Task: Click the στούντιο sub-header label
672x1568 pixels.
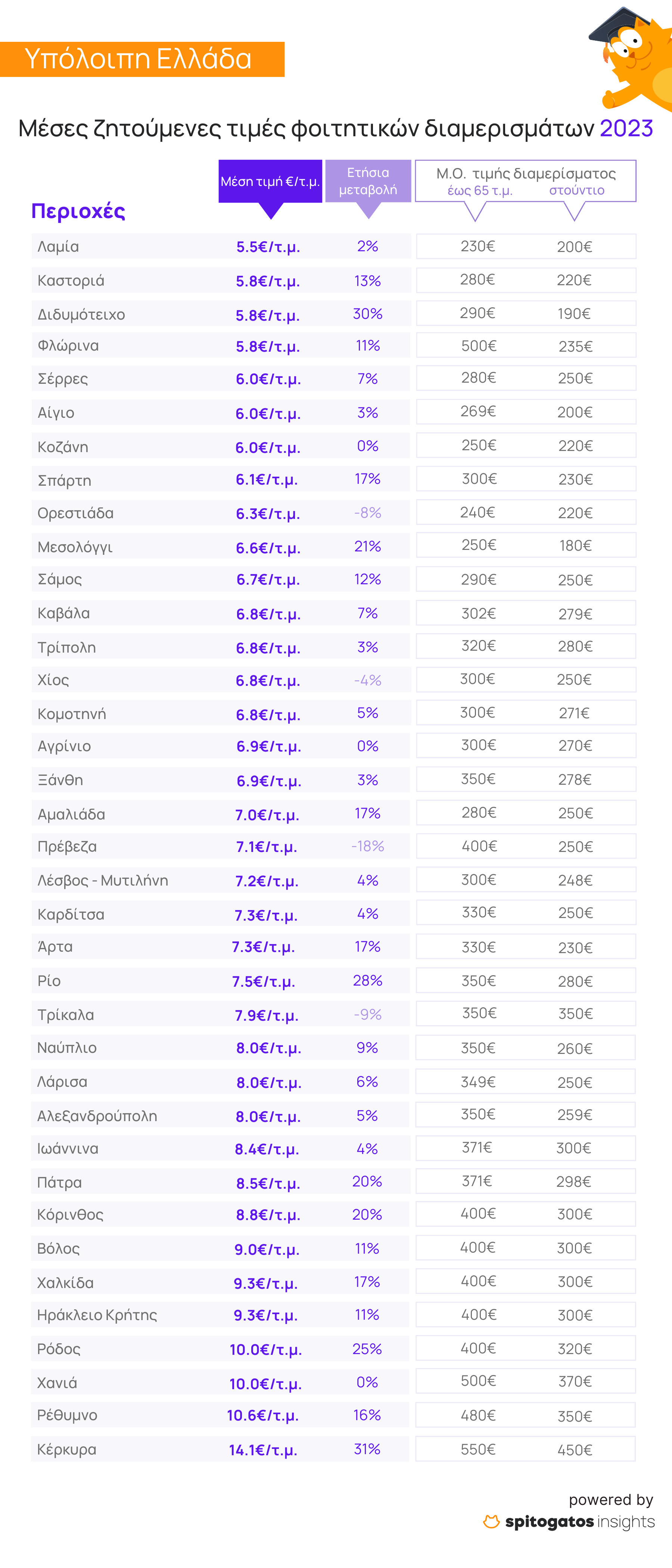Action: click(576, 190)
